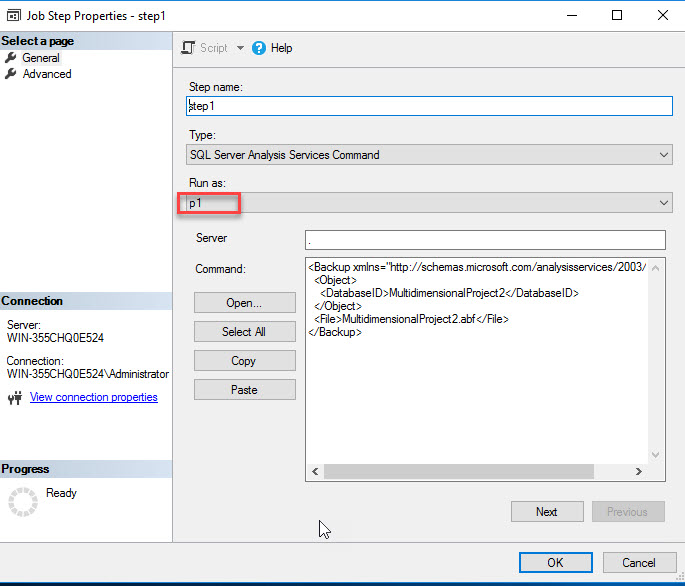685x586 pixels.
Task: Click the Help question mark icon
Action: click(259, 48)
